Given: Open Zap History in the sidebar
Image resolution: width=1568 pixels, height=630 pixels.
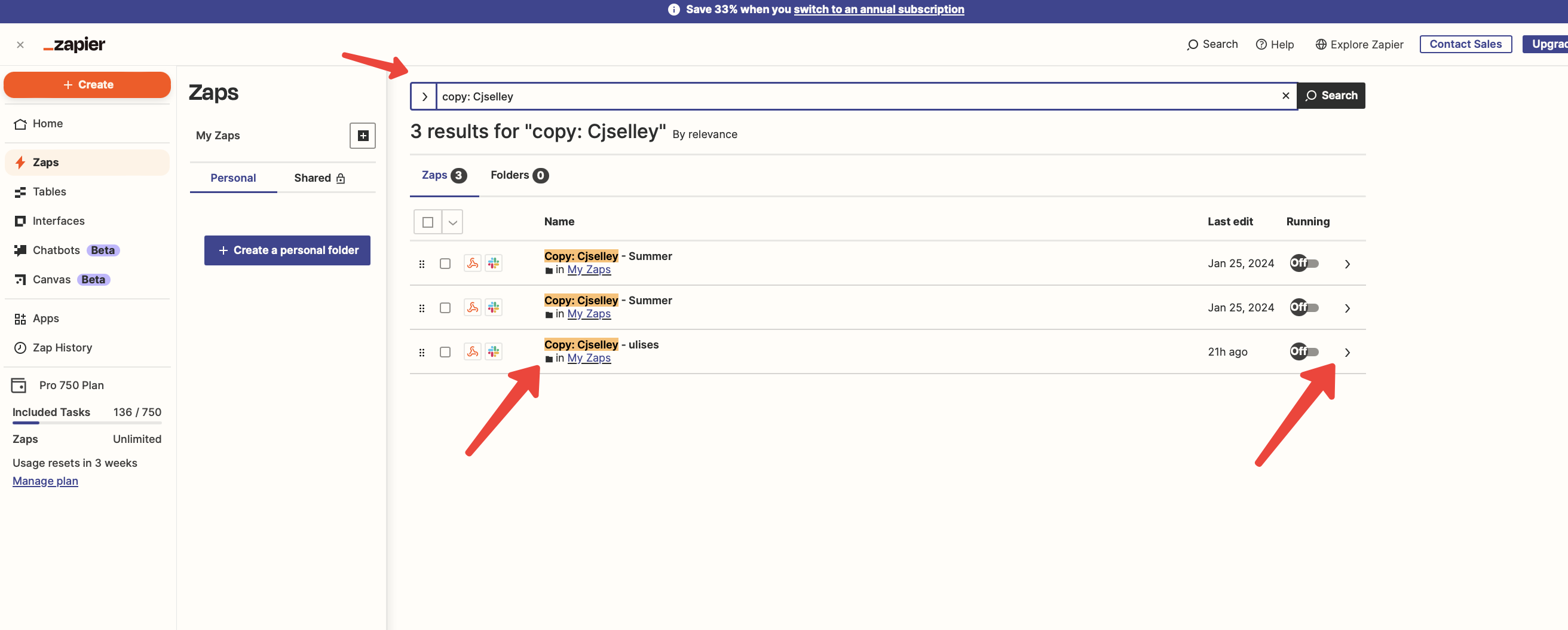Looking at the screenshot, I should tap(87, 347).
